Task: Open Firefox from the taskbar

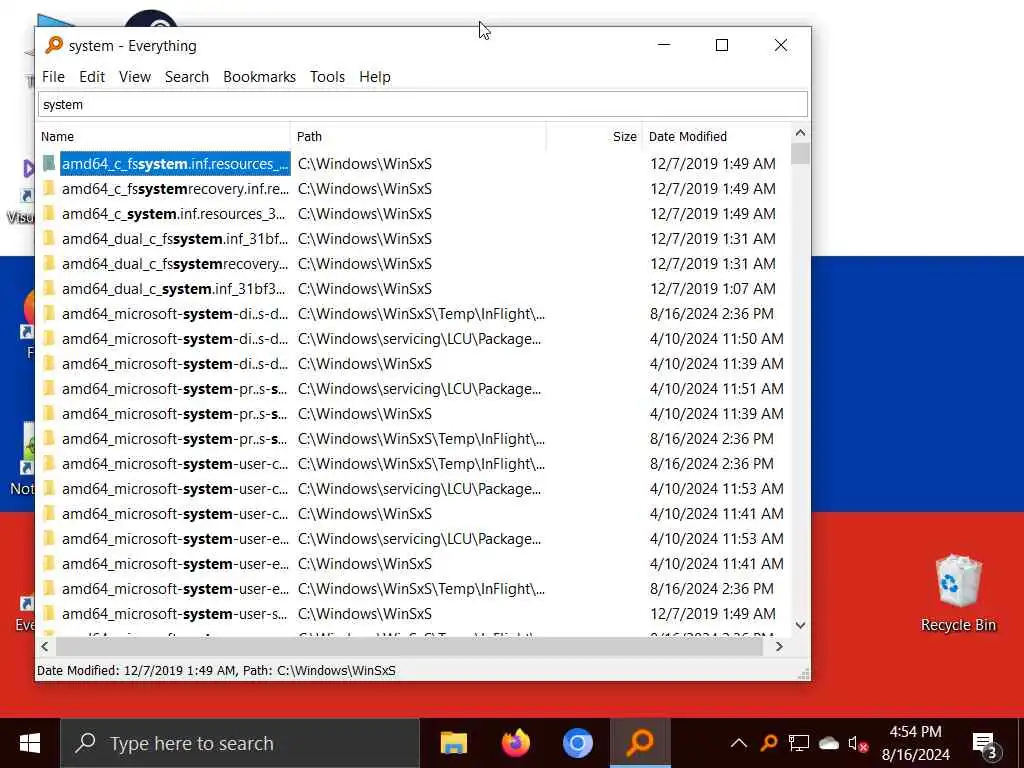Action: (515, 743)
